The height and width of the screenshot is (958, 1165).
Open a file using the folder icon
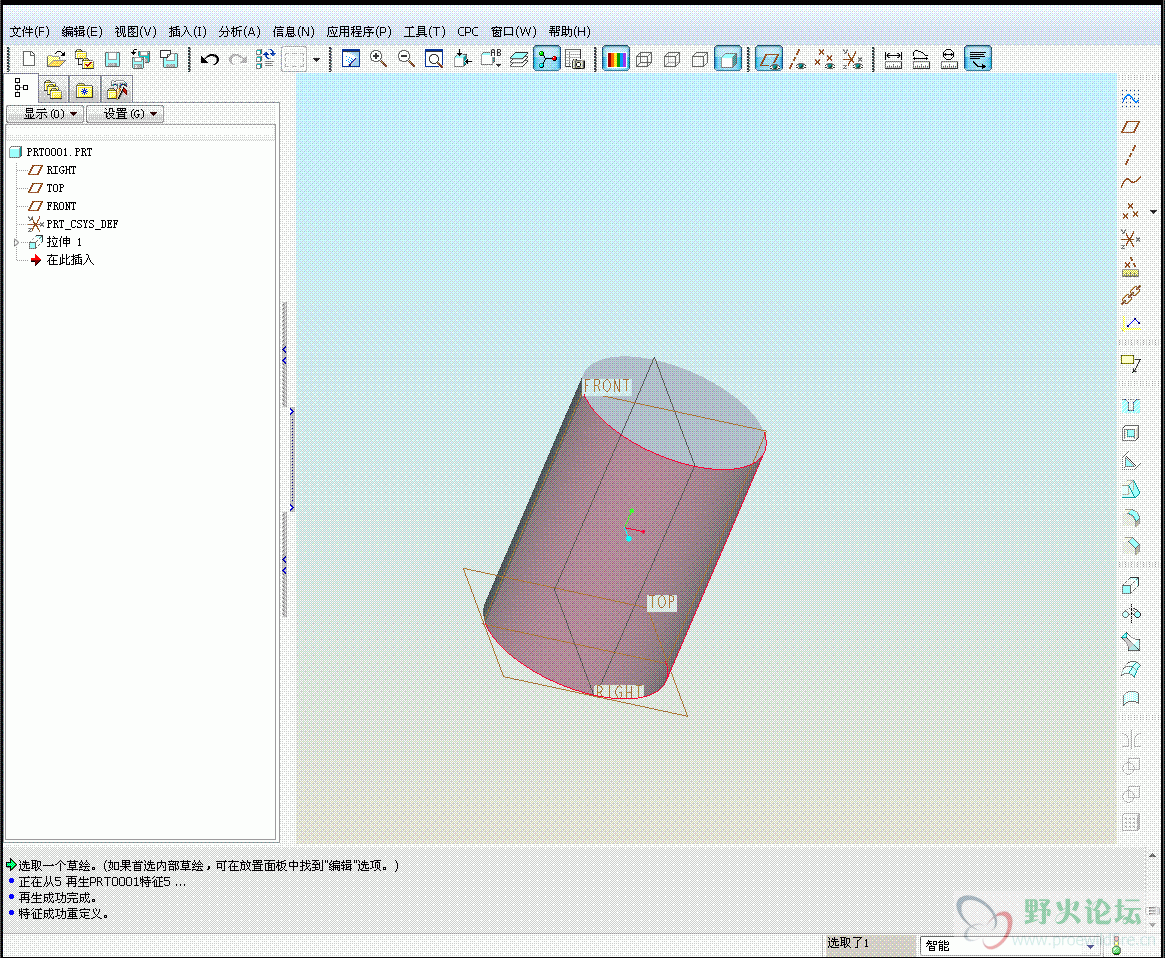(56, 59)
